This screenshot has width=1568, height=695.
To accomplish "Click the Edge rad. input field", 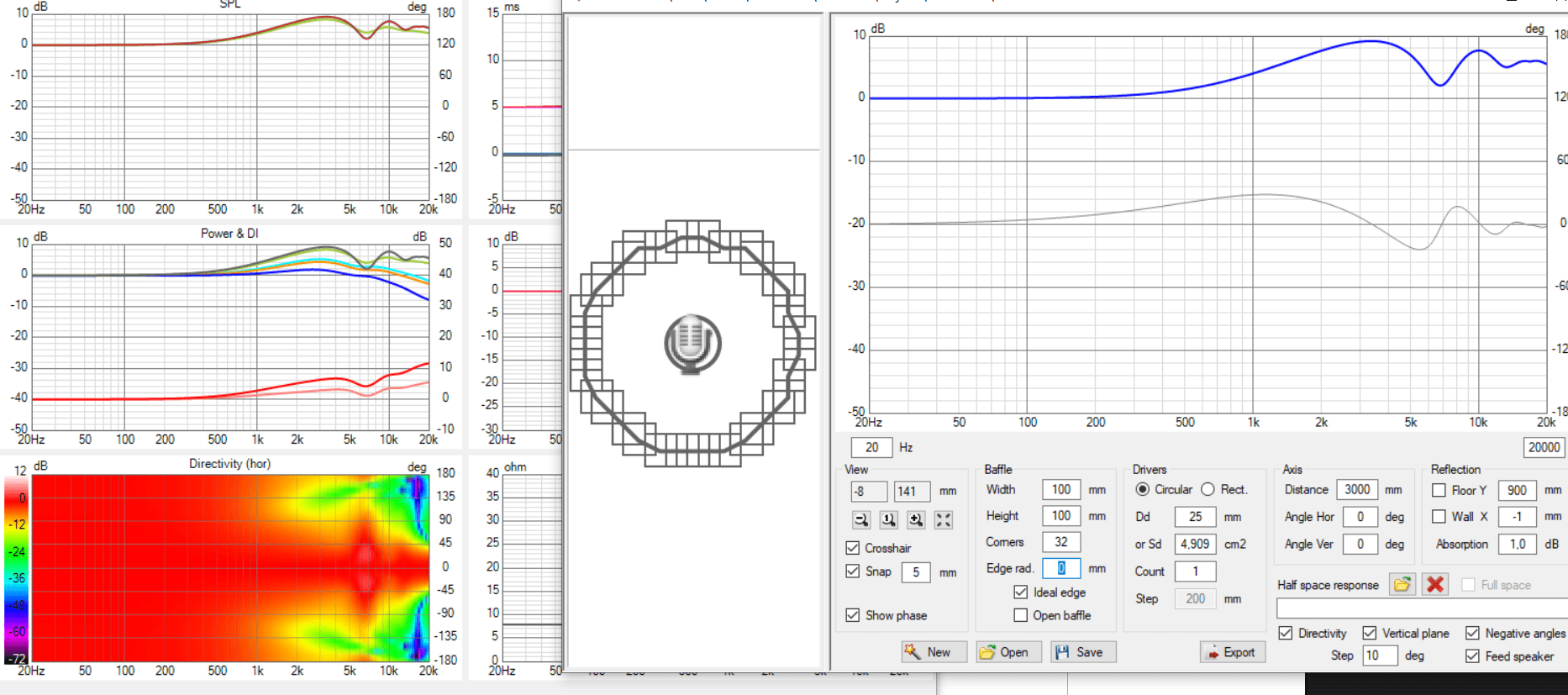I will 1061,569.
